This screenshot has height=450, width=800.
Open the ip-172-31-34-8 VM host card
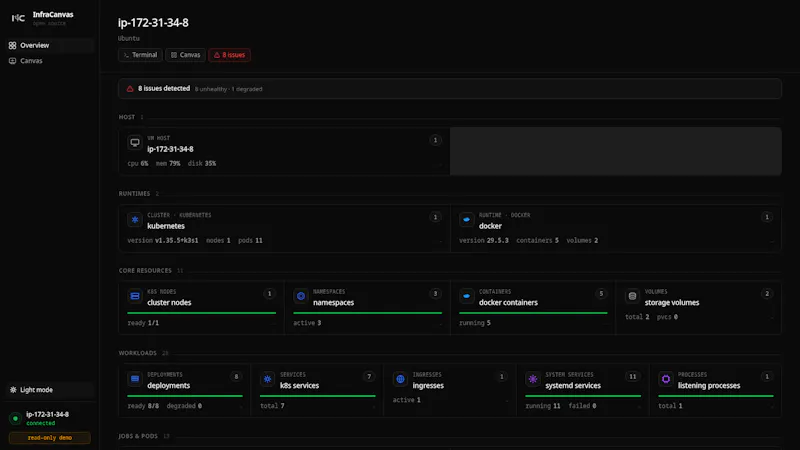click(x=284, y=151)
